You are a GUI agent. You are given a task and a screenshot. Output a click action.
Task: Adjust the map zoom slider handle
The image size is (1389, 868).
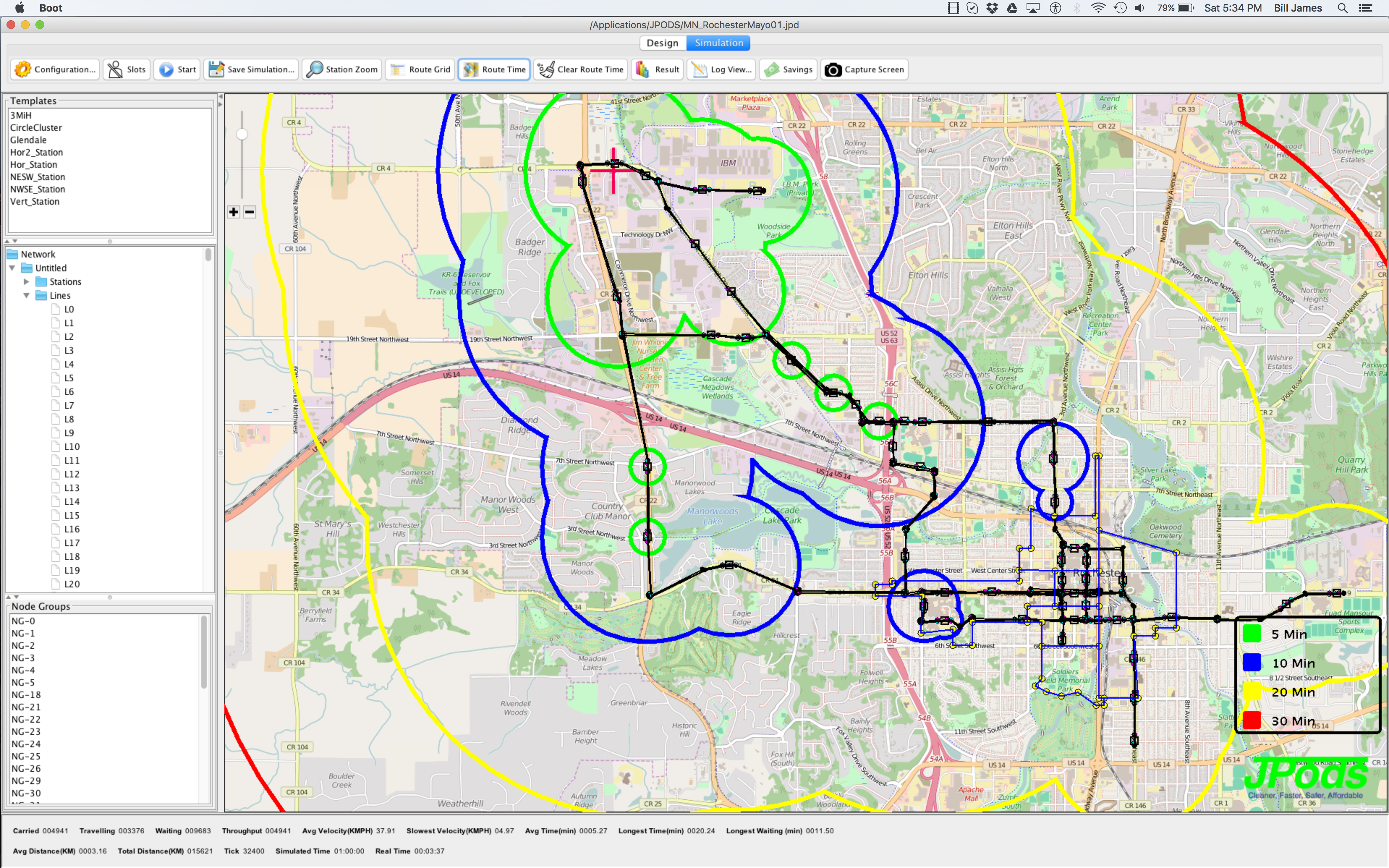[242, 134]
